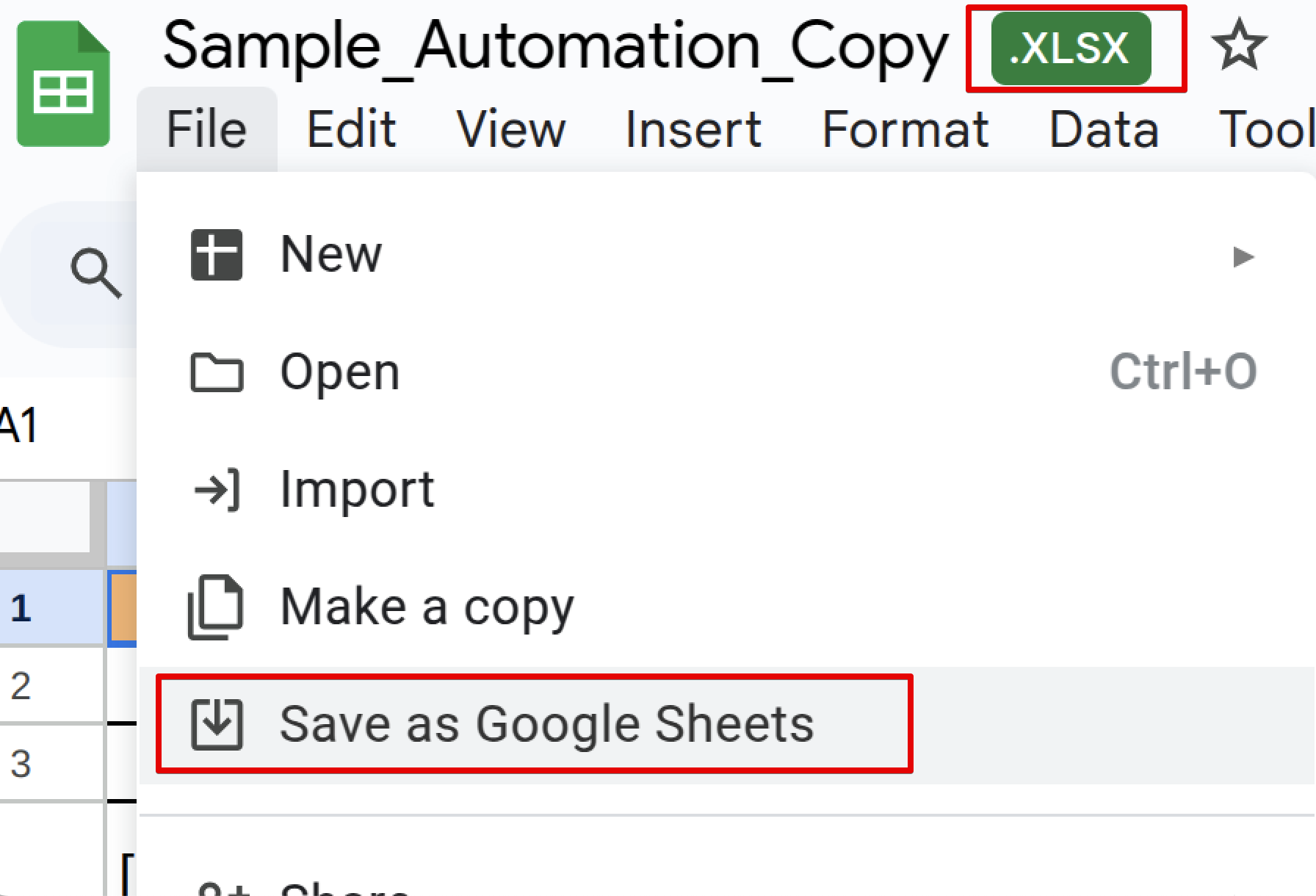Open the Data menu

(x=1104, y=129)
